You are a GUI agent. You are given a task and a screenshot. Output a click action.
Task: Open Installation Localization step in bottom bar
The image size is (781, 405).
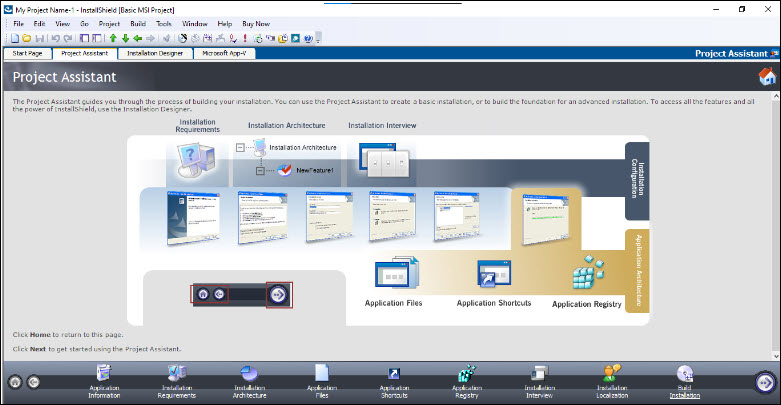click(612, 382)
